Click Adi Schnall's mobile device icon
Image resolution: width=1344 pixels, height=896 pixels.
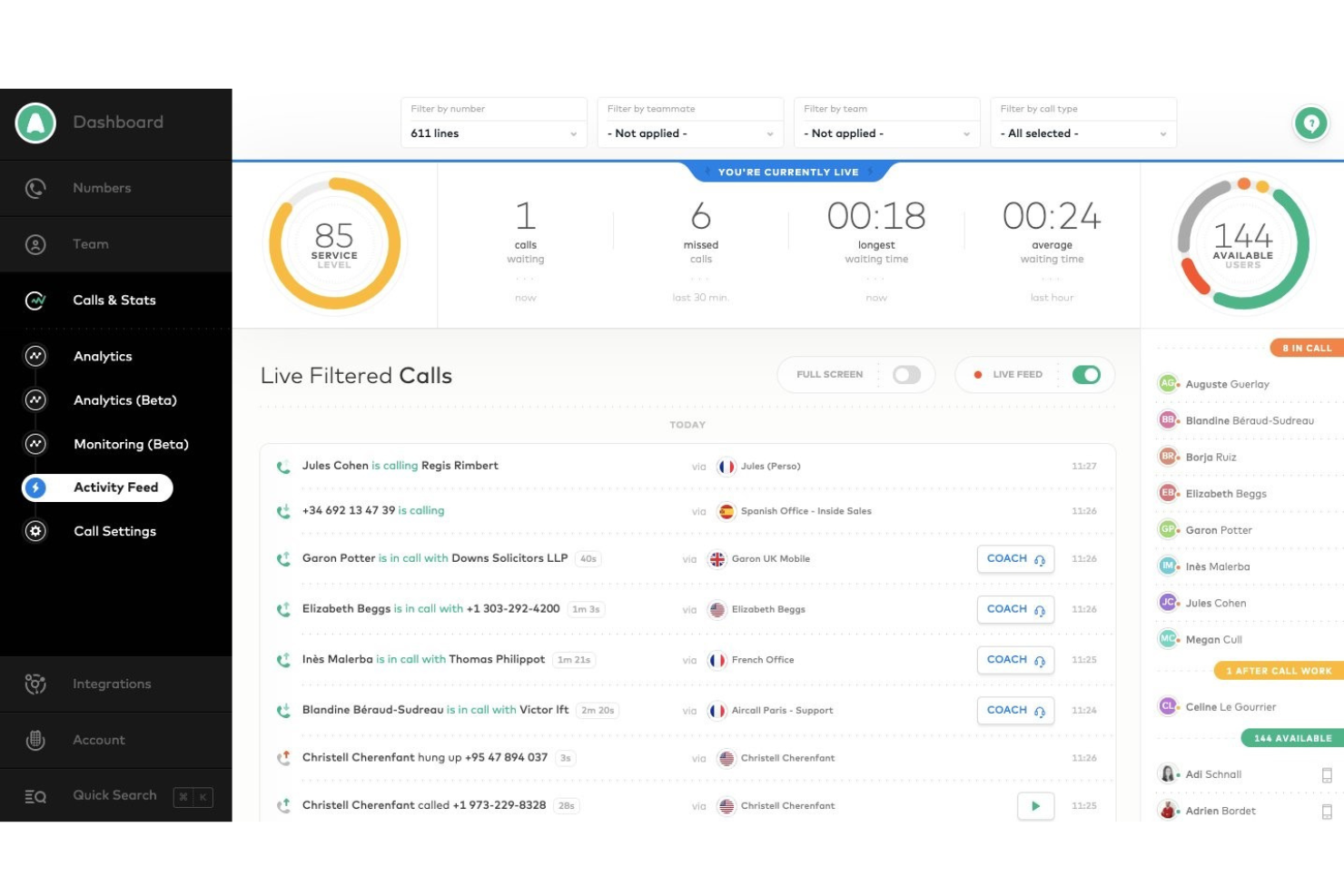(1324, 773)
